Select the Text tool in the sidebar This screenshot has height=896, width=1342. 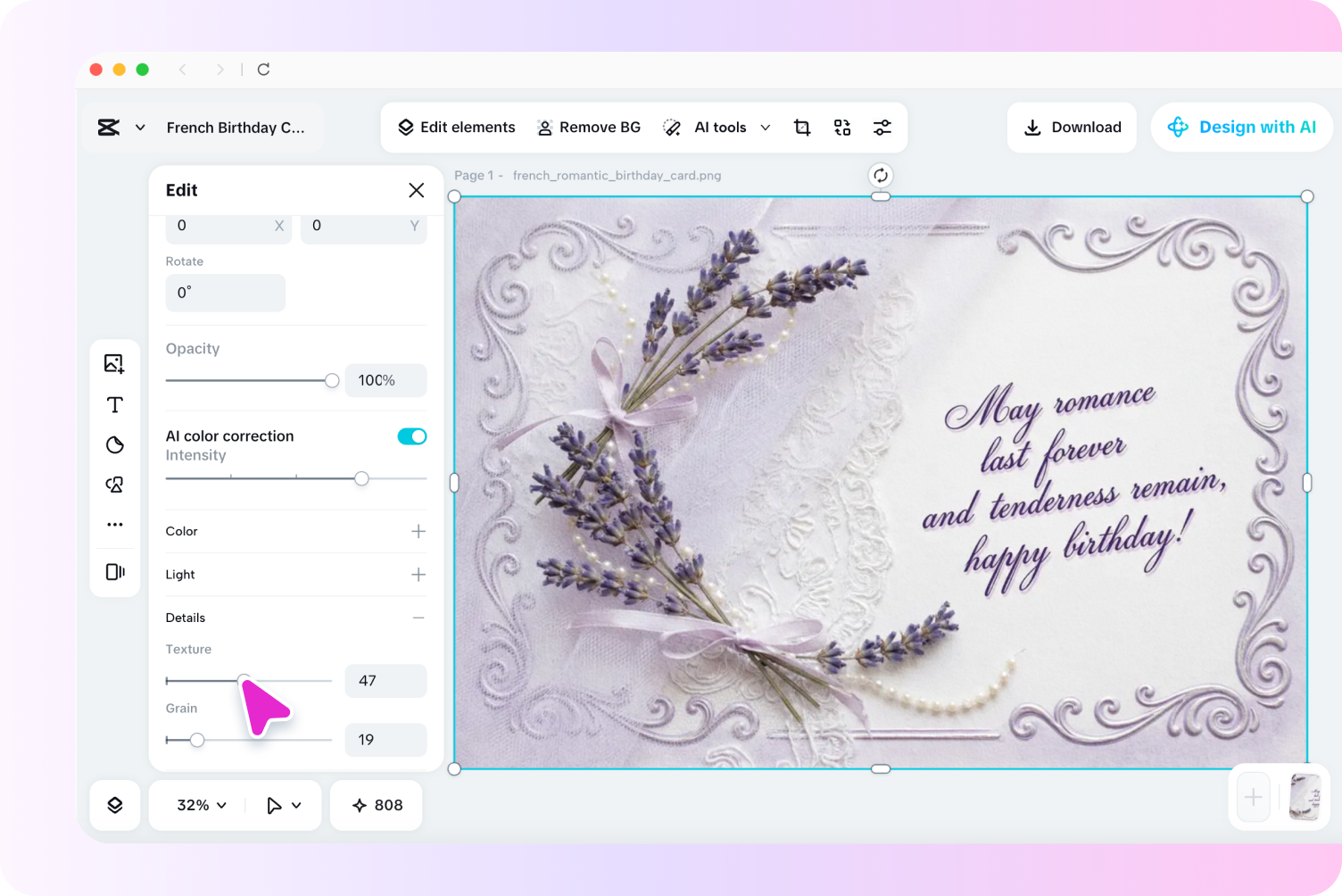(114, 404)
